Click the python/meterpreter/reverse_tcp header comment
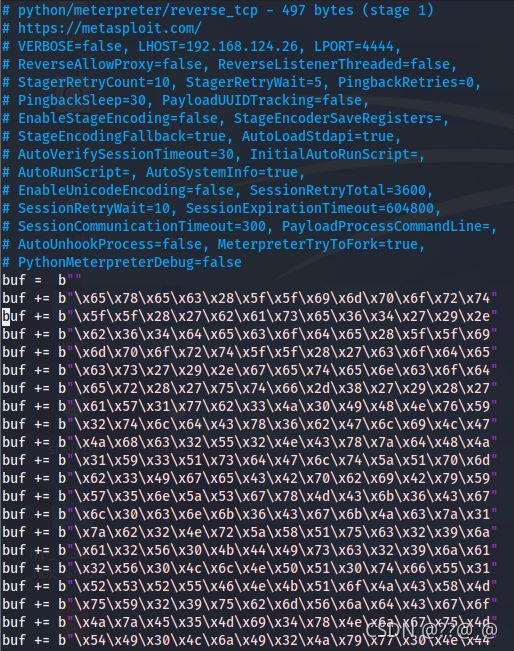The height and width of the screenshot is (651, 514). pos(218,10)
